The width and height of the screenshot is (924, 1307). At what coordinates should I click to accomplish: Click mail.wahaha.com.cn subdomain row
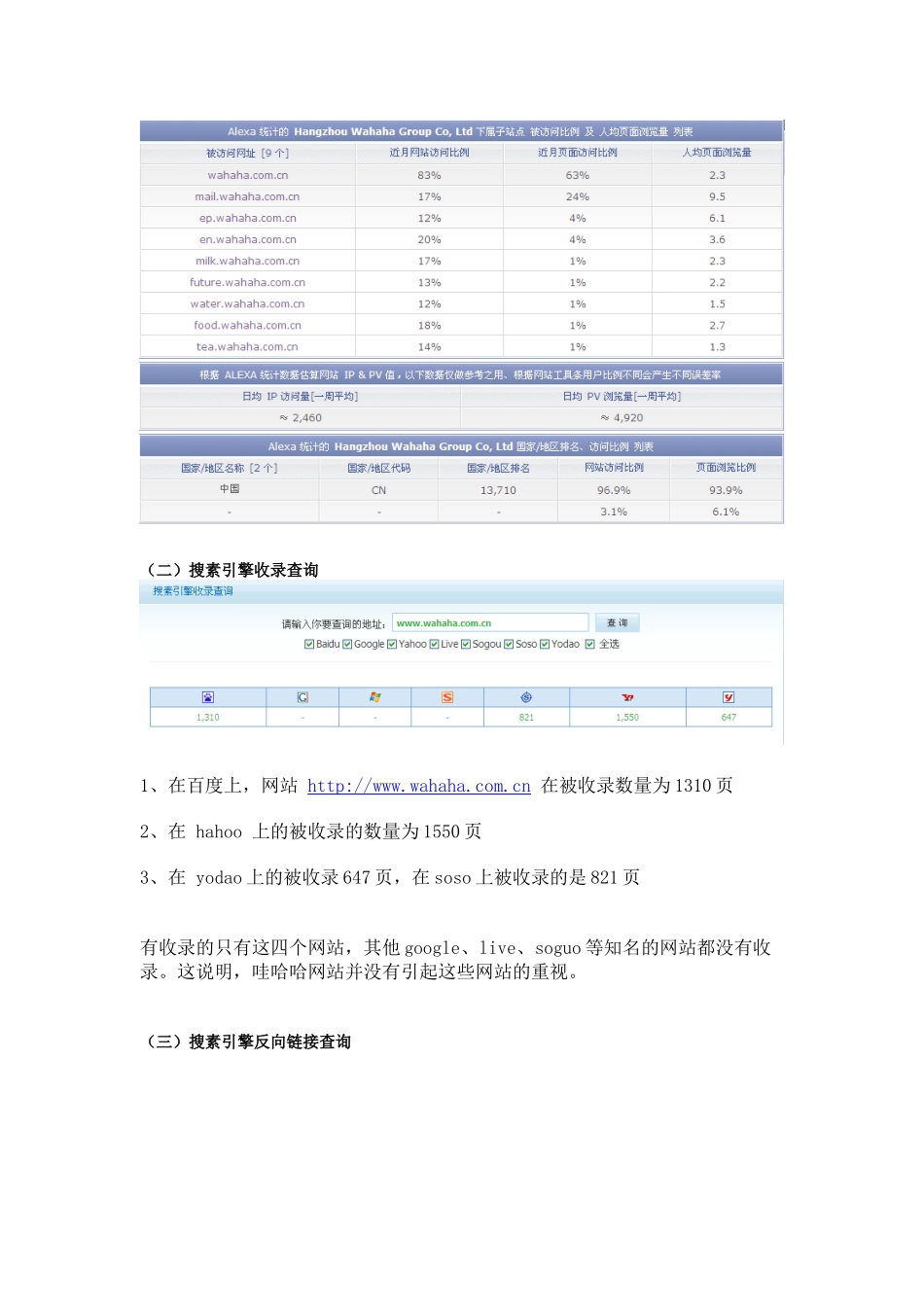pos(248,196)
